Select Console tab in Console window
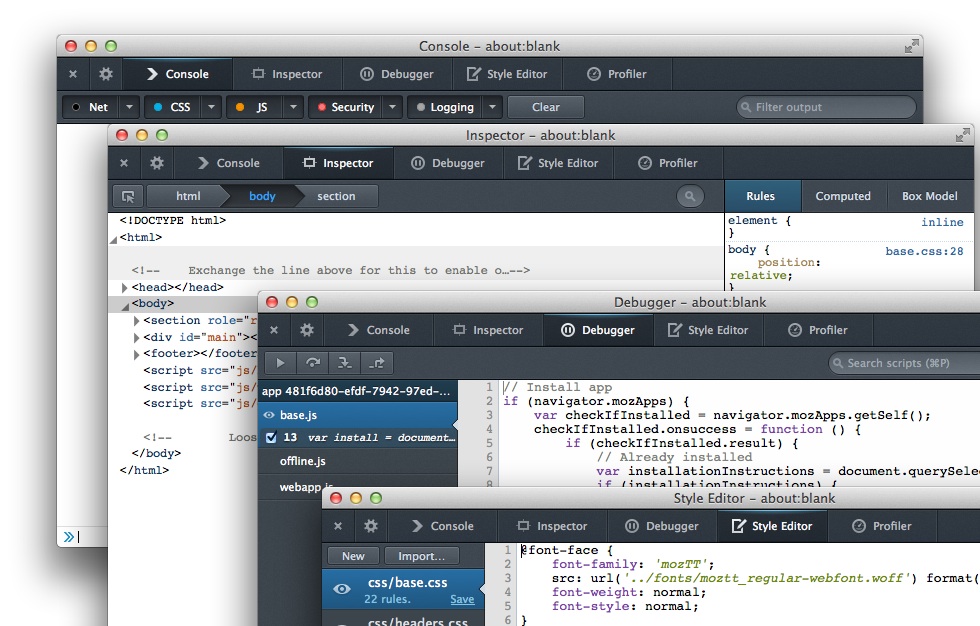The width and height of the screenshot is (980, 626). click(x=178, y=74)
